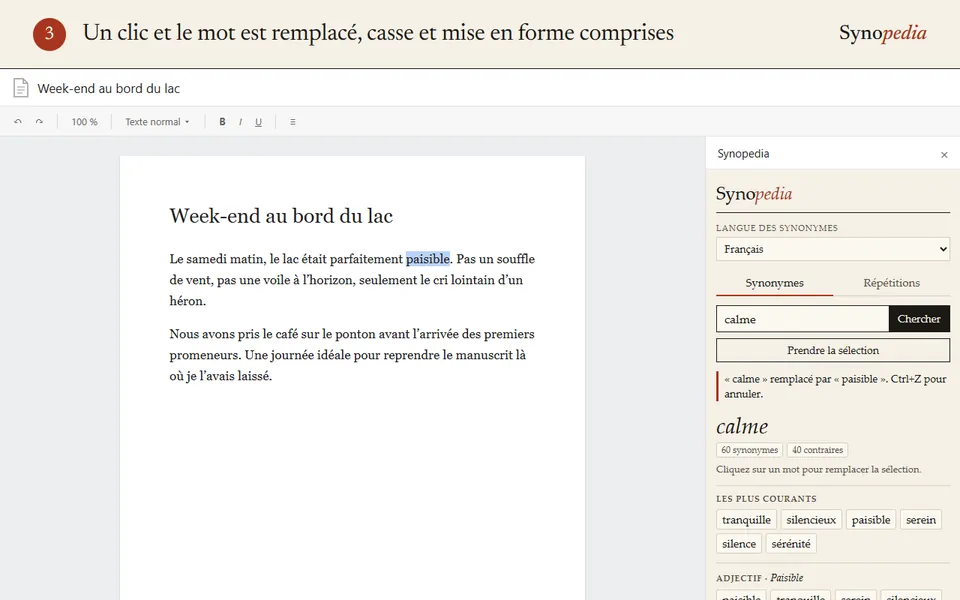Viewport: 960px width, 600px height.
Task: Click the document file icon beside the title
Action: coord(21,88)
